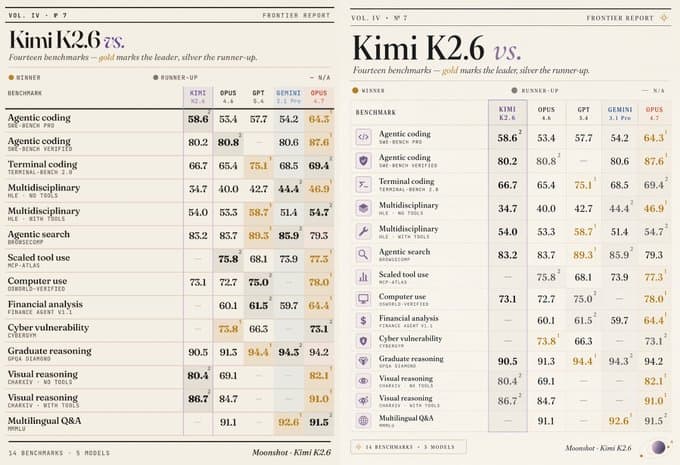
Task: Click the 80.4 Kimi Visual reasoning score, right panel
Action: 507,381
